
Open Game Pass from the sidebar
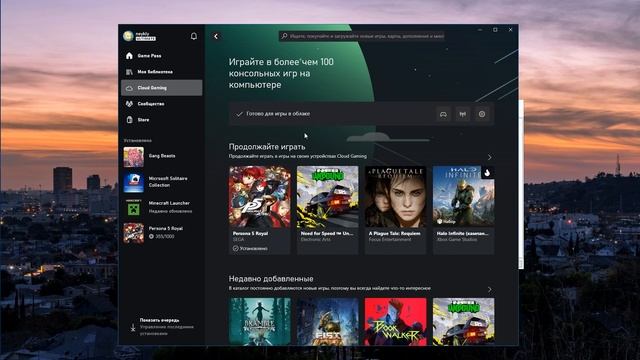pos(161,56)
